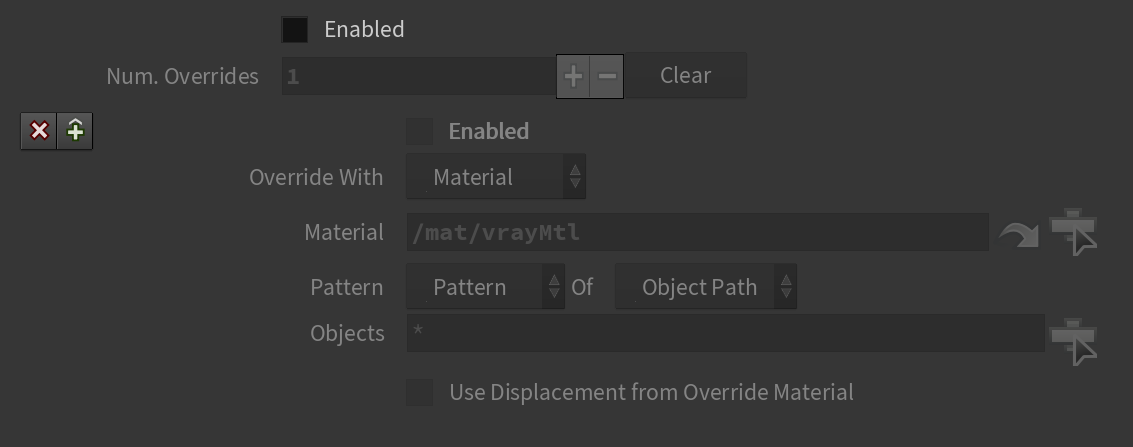Insert override before using green plus icon
The height and width of the screenshot is (447, 1133).
click(x=75, y=131)
